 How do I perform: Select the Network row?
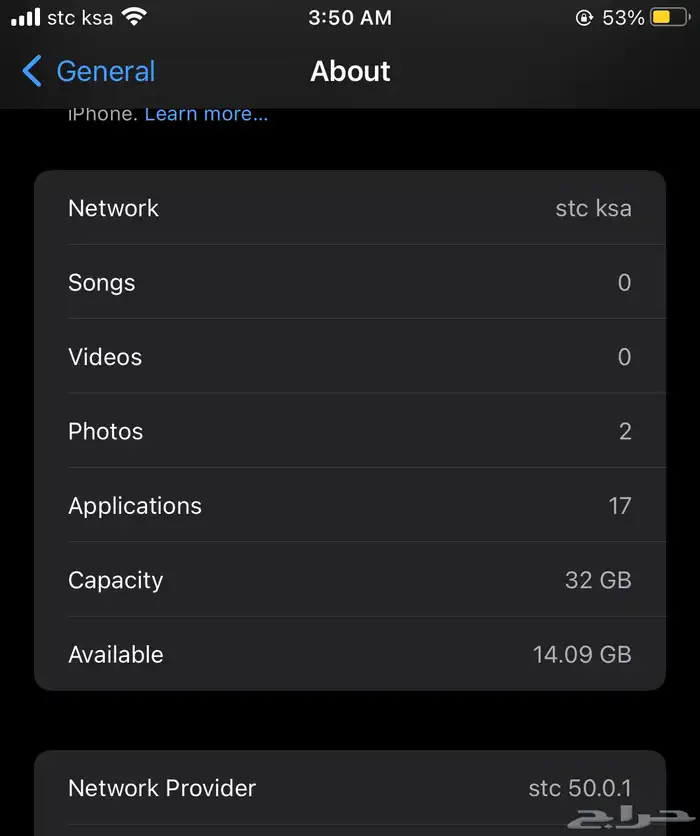[x=350, y=208]
